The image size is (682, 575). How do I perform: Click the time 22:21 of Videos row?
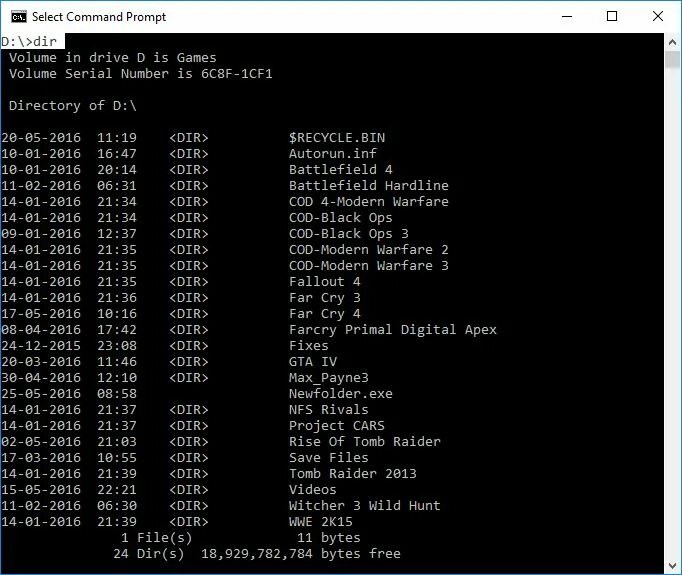pos(117,490)
